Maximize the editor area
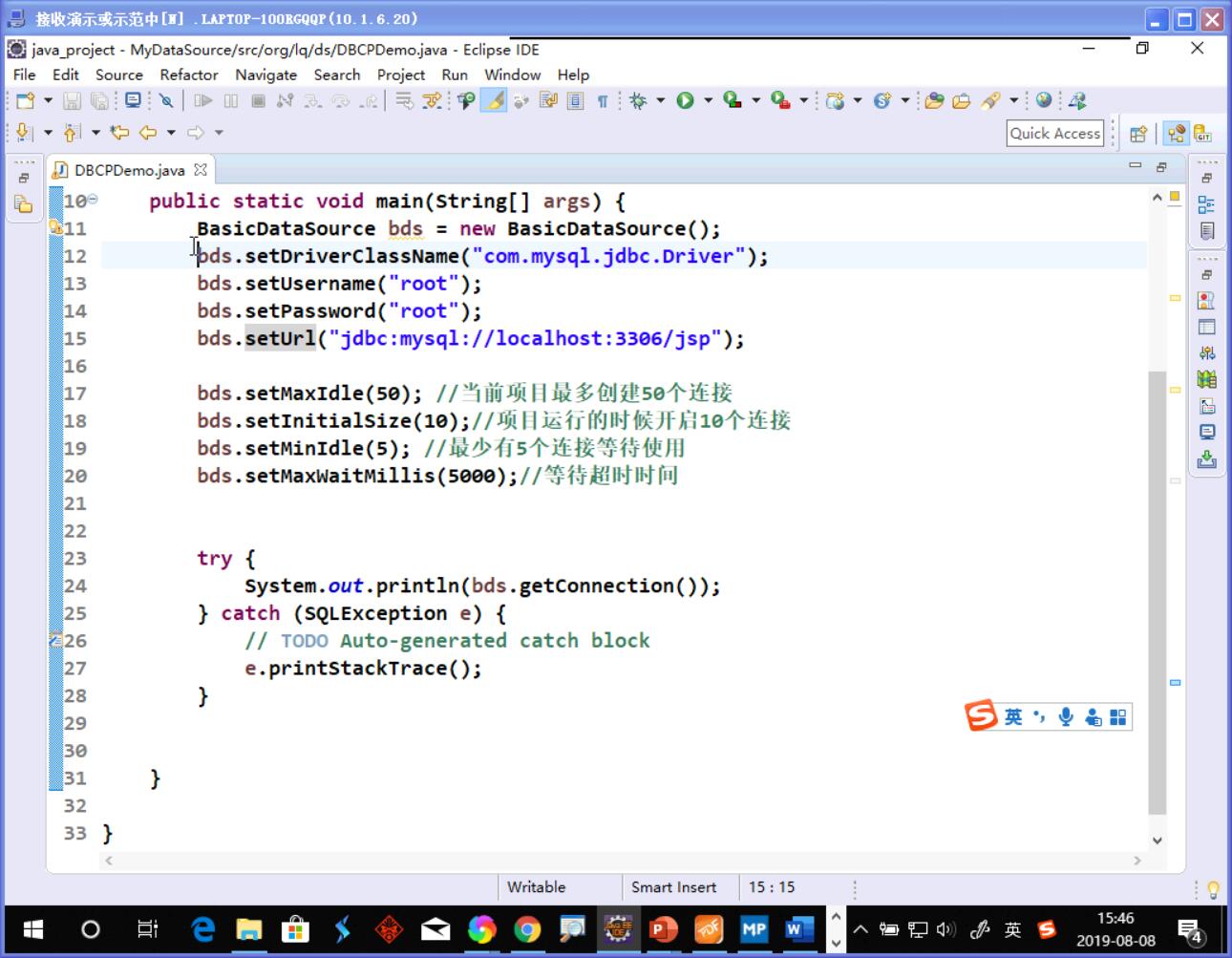 coord(1161,166)
